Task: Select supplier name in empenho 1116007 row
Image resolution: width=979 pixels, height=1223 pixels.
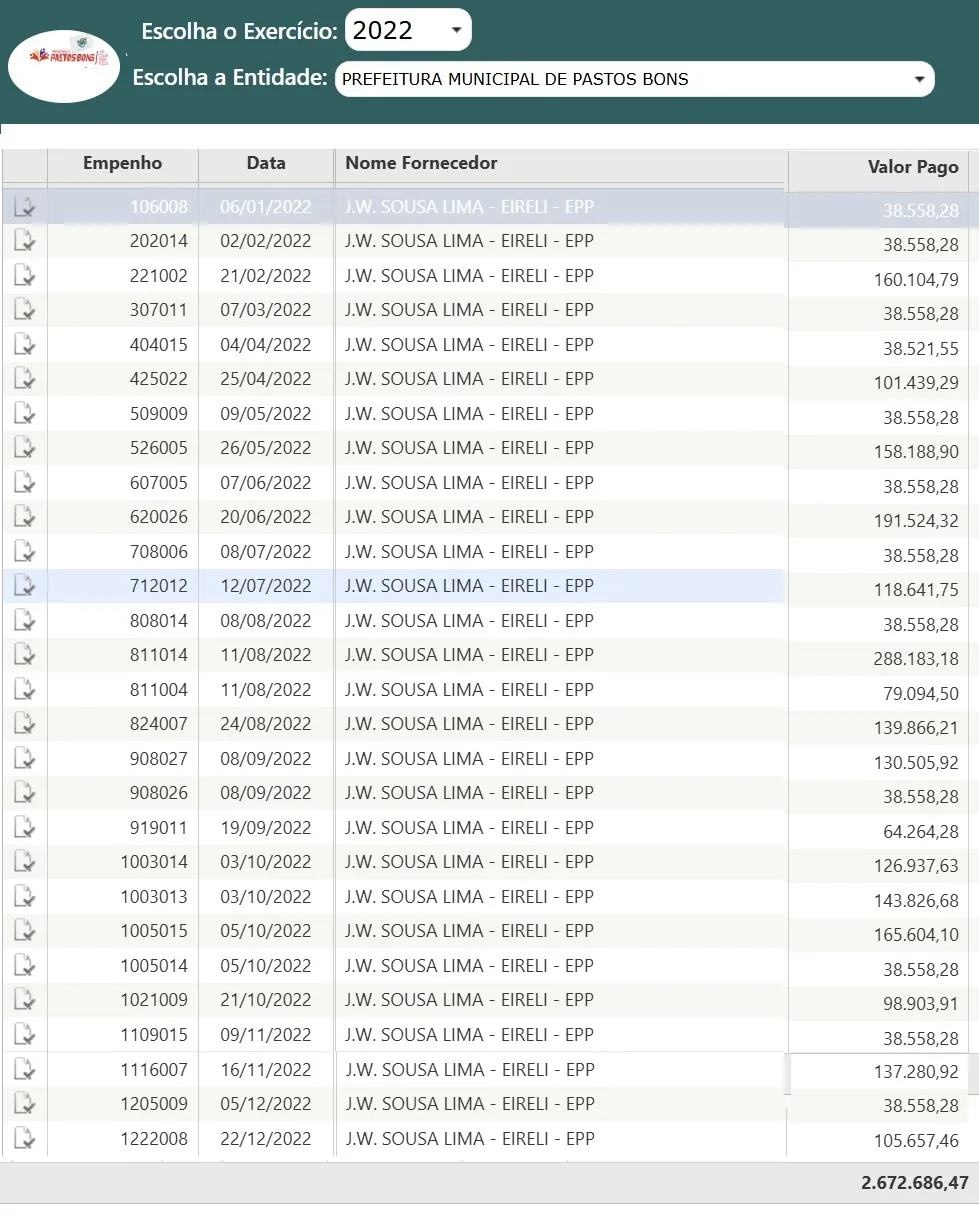Action: click(469, 1070)
